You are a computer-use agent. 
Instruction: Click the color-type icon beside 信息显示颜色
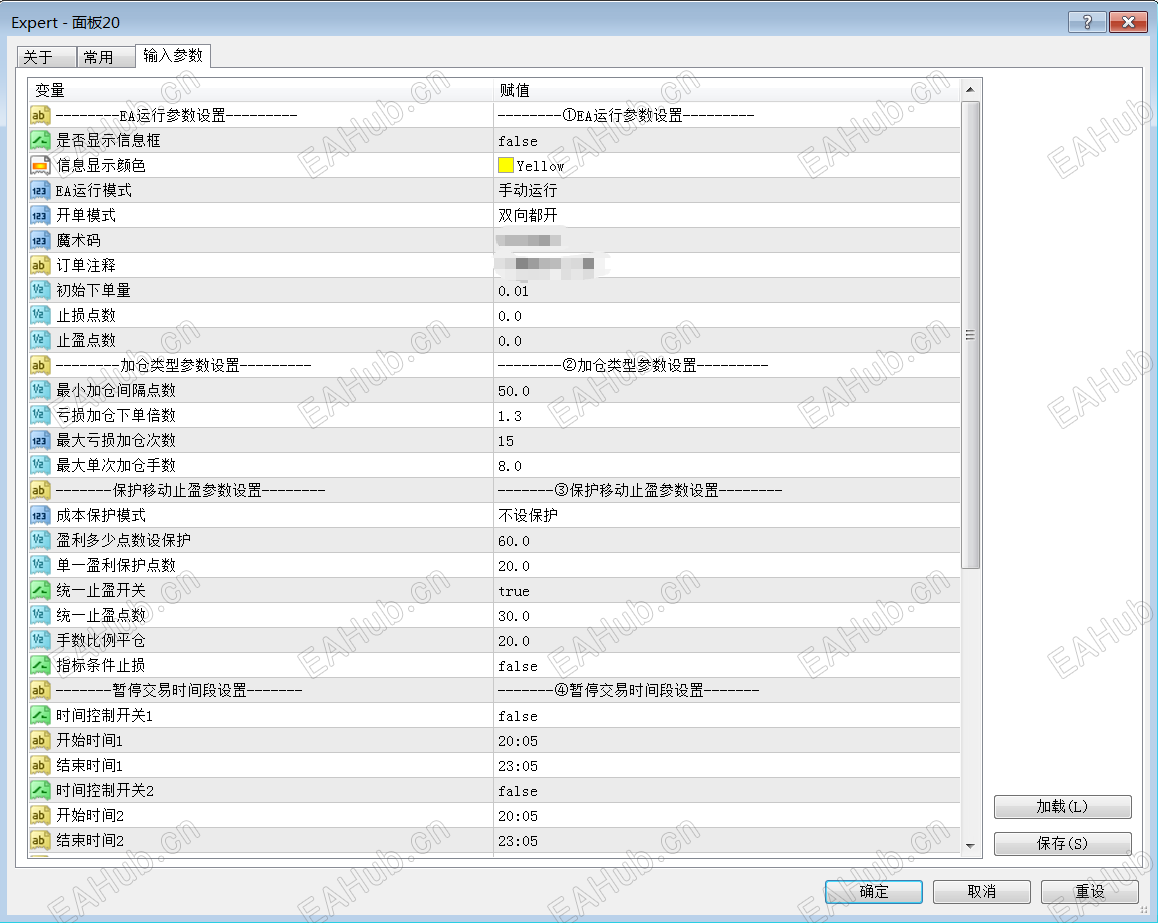pos(40,165)
